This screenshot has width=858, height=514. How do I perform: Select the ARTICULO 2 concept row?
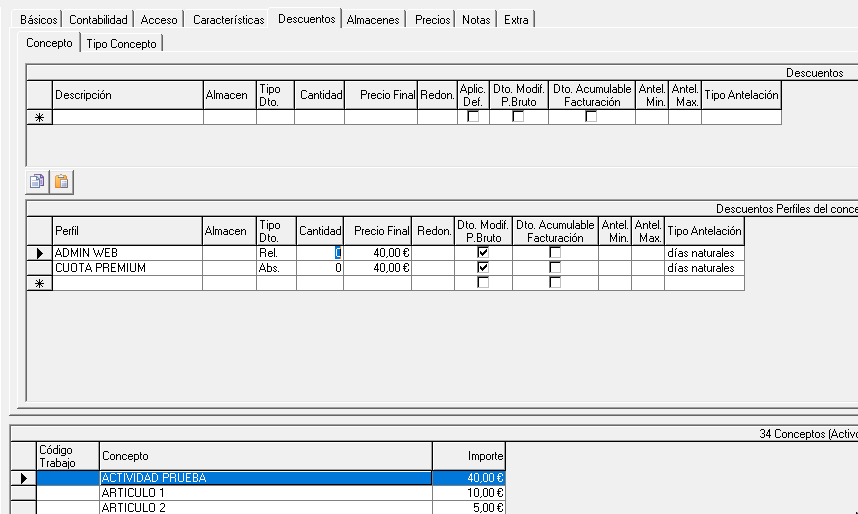(x=258, y=507)
